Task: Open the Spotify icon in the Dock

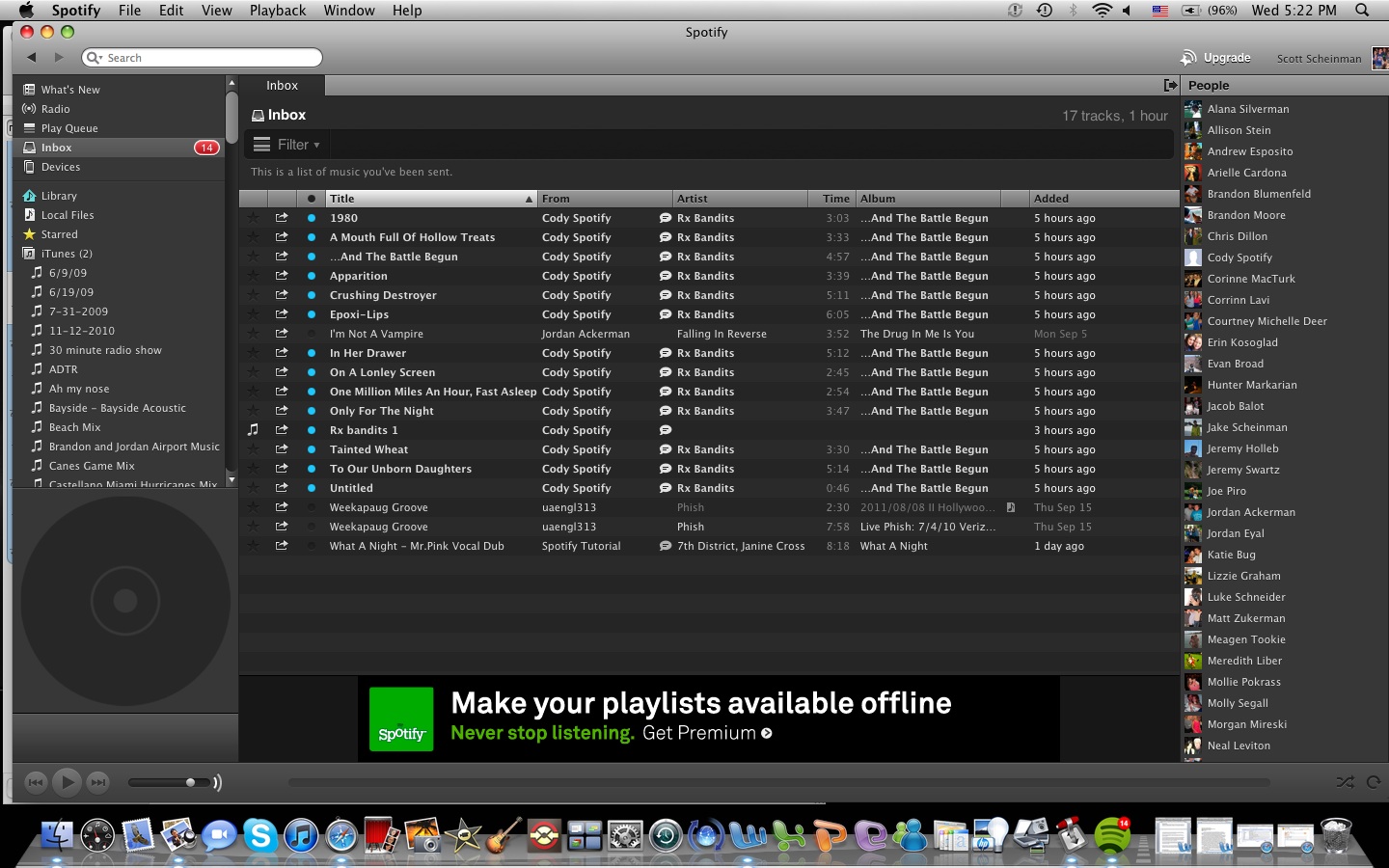Action: (x=1112, y=835)
